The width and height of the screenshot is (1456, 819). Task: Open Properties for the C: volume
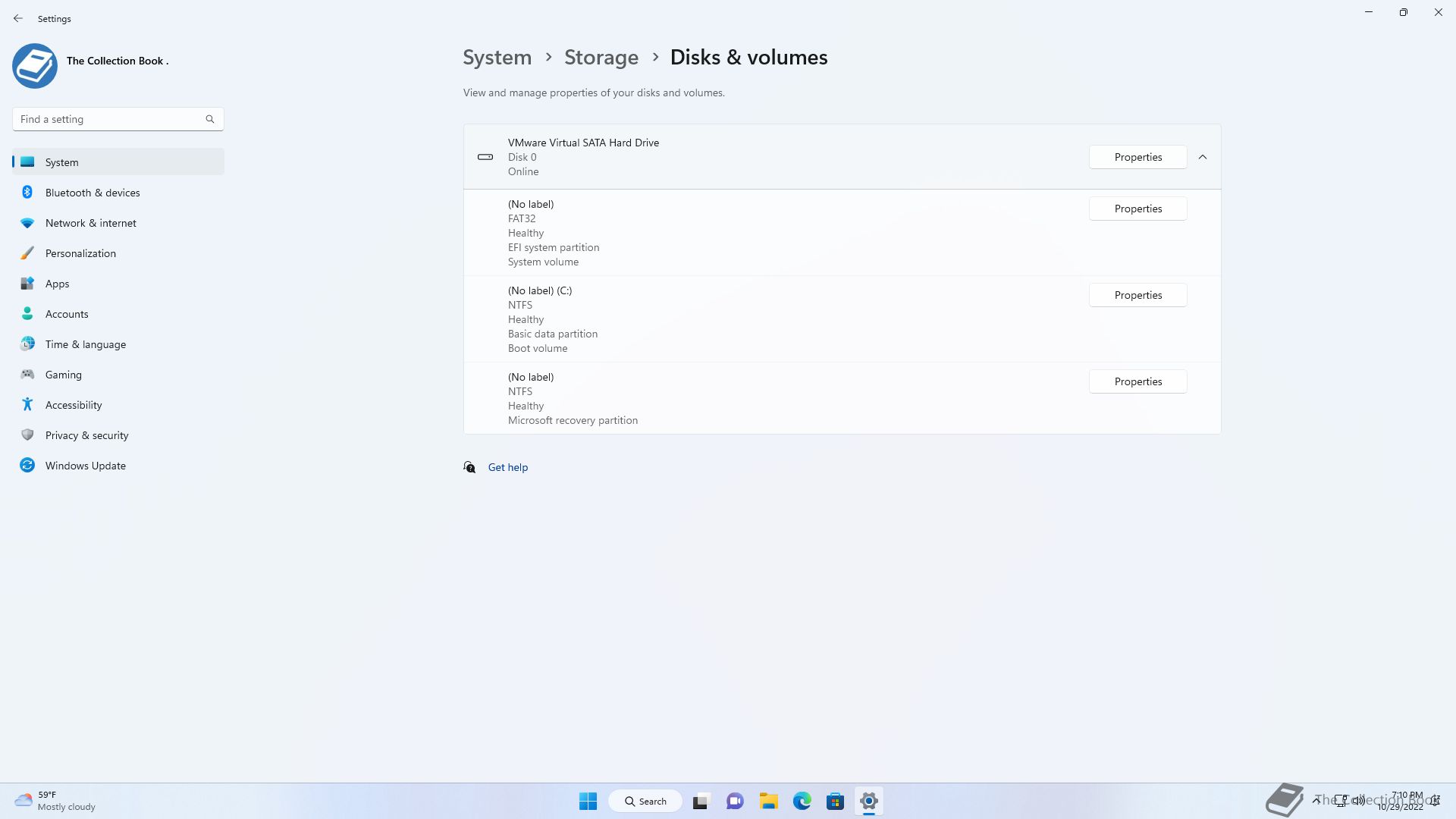(1137, 295)
